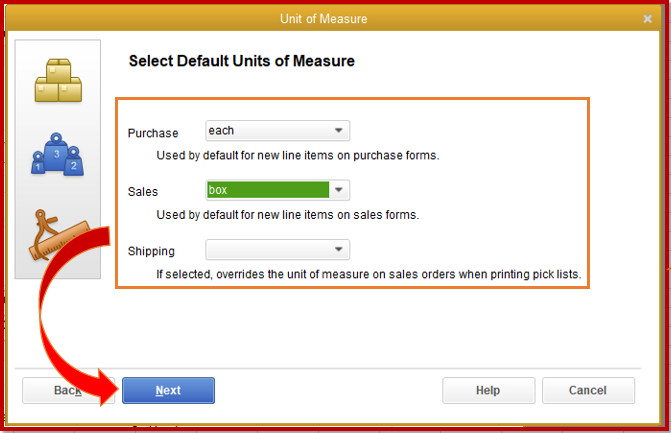This screenshot has width=671, height=433.
Task: Click the Shipping label
Action: click(151, 252)
